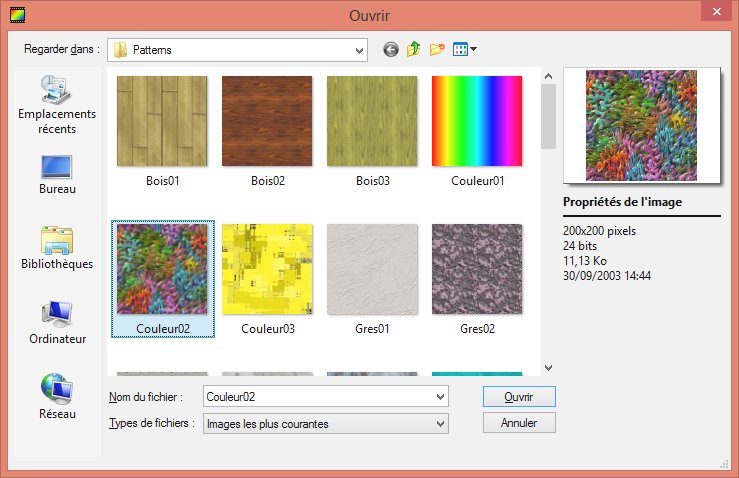Go up one folder level
Screen dimensions: 739x478
click(x=413, y=49)
